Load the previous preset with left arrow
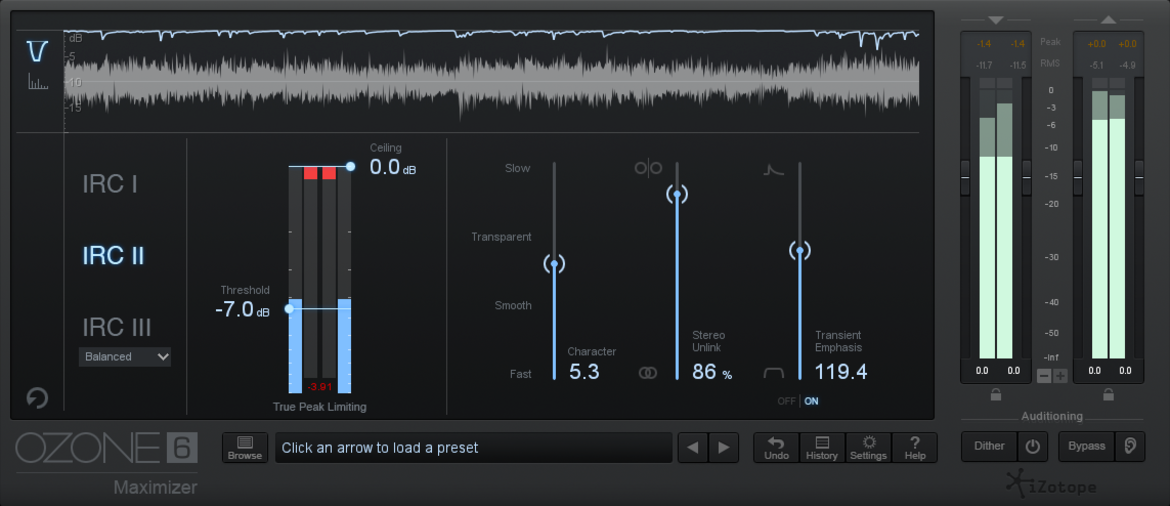Screen dimensions: 1170x506 click(x=692, y=448)
